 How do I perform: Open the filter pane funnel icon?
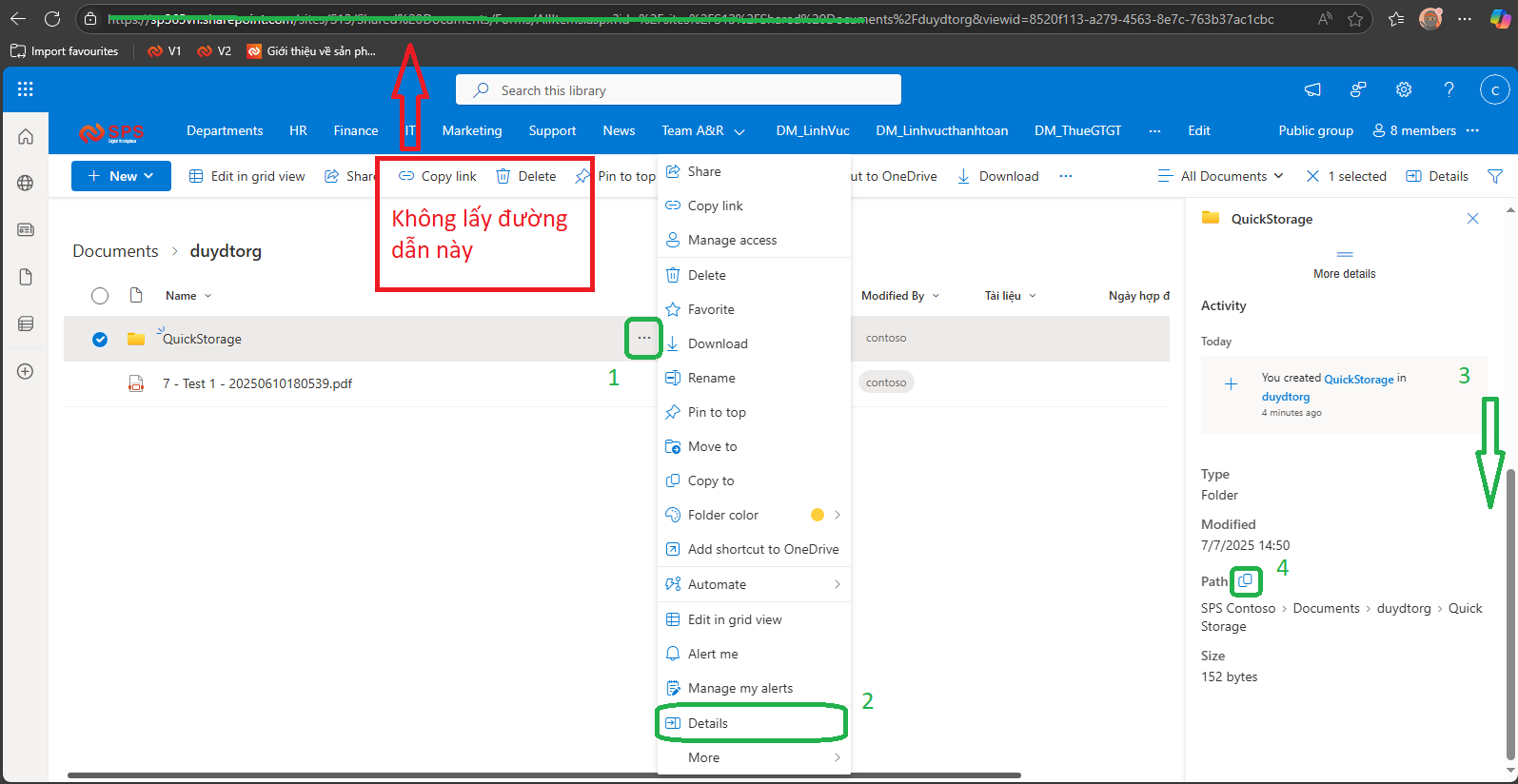[x=1495, y=176]
